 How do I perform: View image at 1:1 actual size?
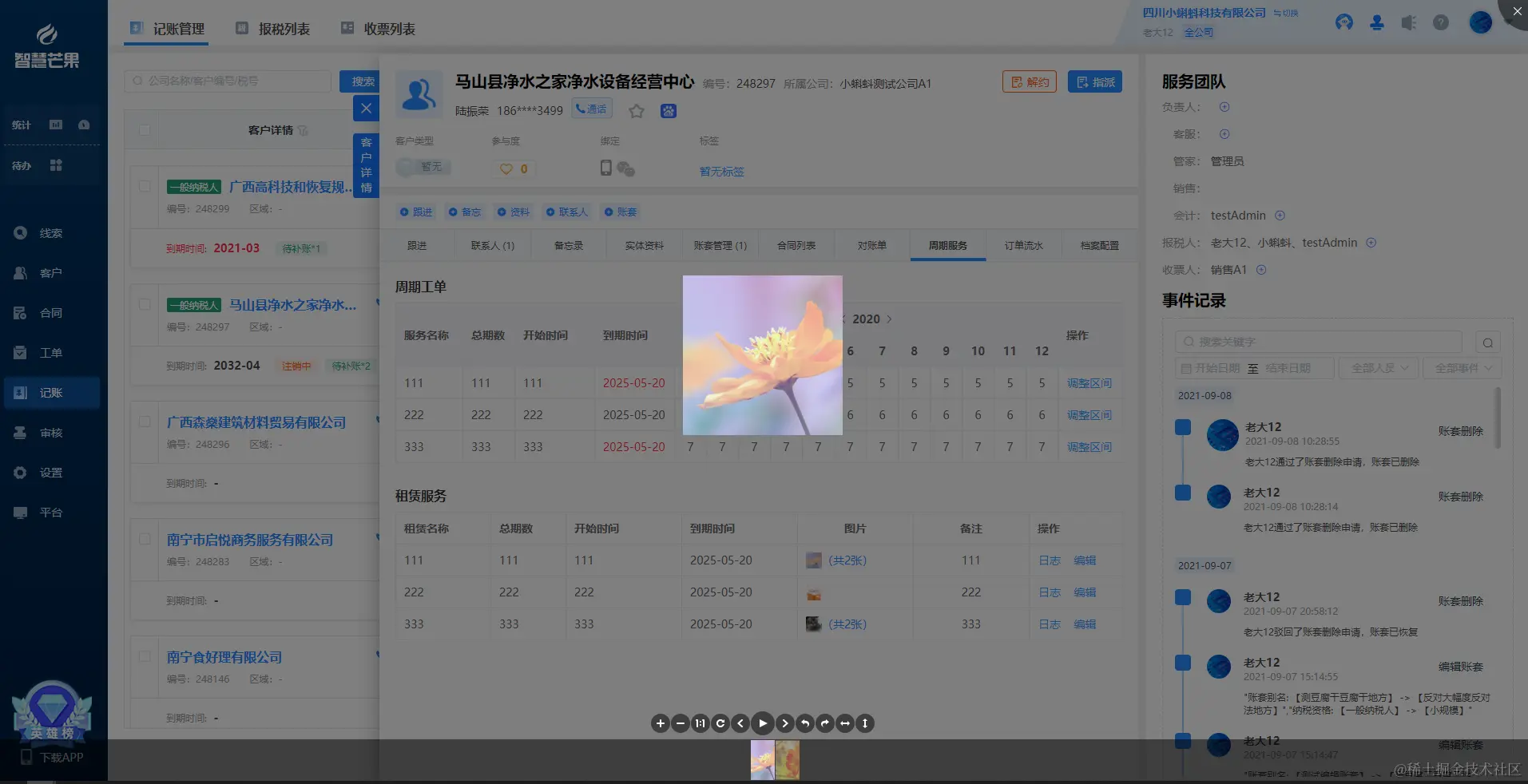coord(700,723)
